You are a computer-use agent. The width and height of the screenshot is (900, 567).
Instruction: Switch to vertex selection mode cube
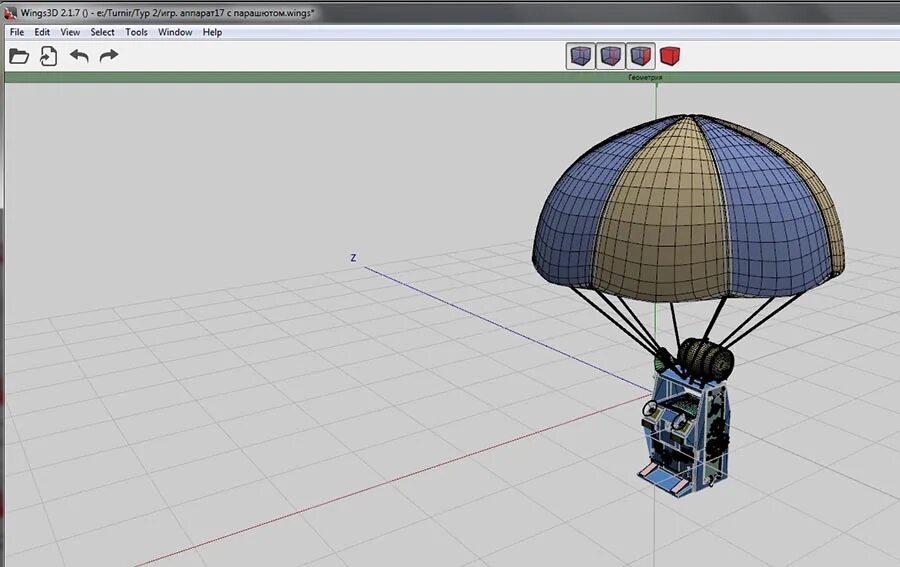coord(580,56)
